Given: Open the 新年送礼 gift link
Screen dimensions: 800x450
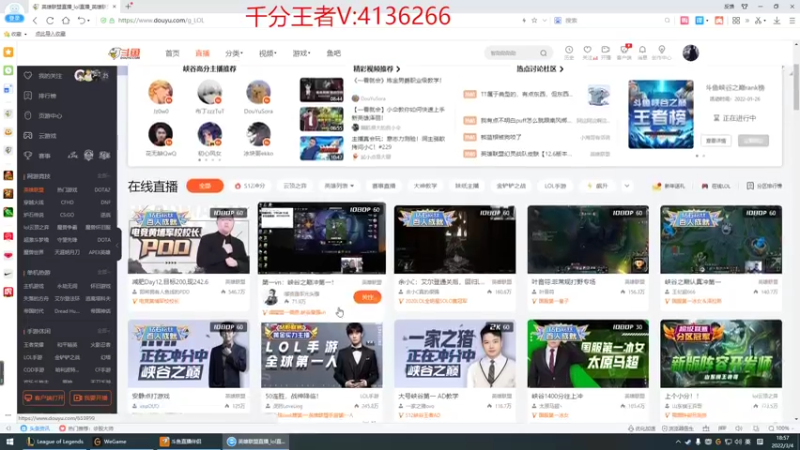Looking at the screenshot, I should [x=669, y=186].
